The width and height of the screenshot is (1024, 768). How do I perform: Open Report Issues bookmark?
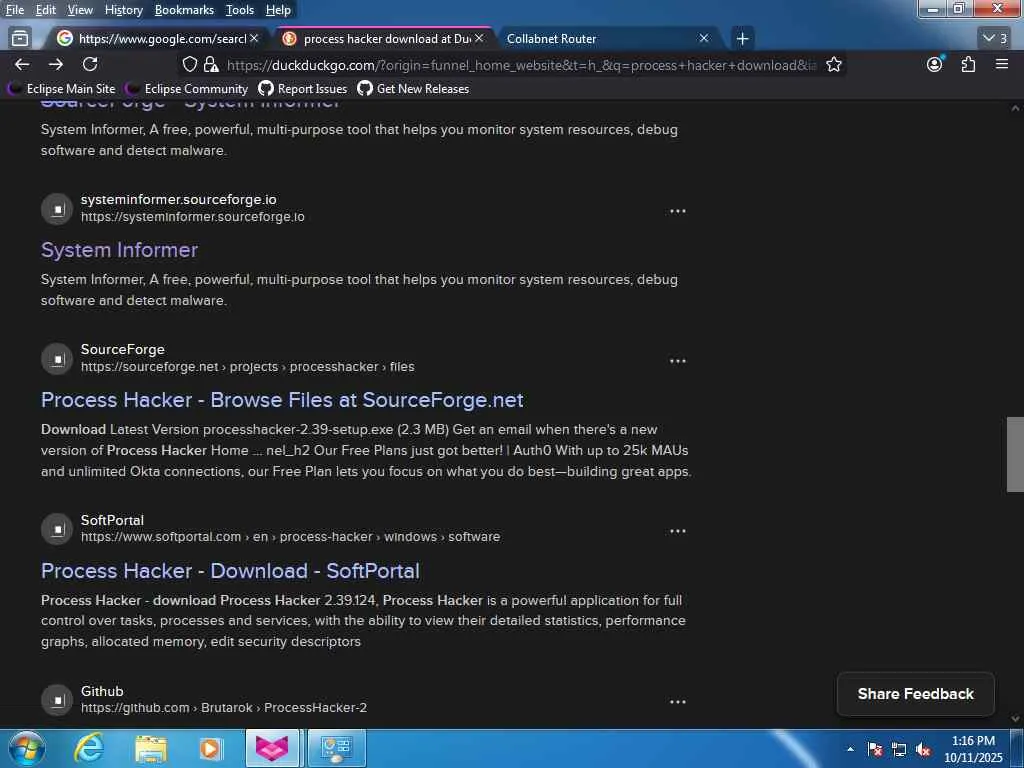pyautogui.click(x=302, y=89)
